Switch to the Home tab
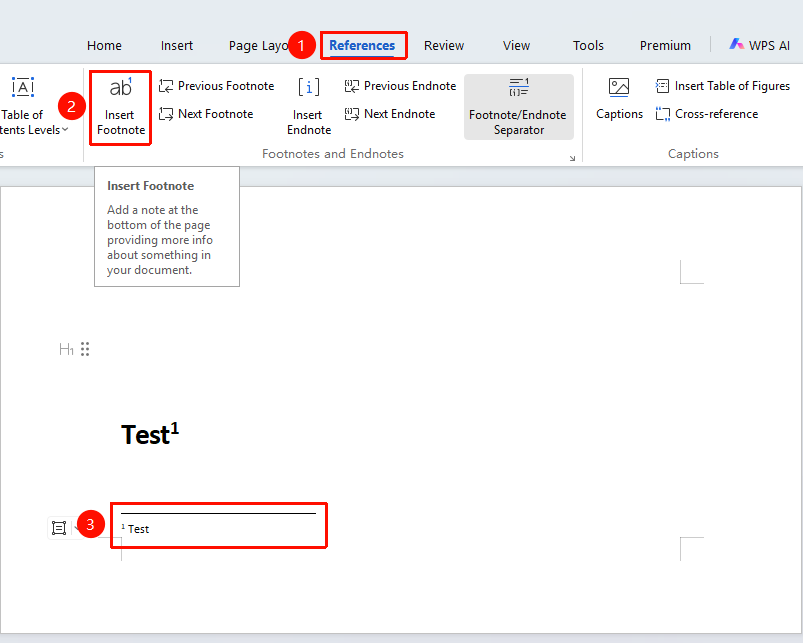Screen dimensions: 803x643 (x=104, y=46)
